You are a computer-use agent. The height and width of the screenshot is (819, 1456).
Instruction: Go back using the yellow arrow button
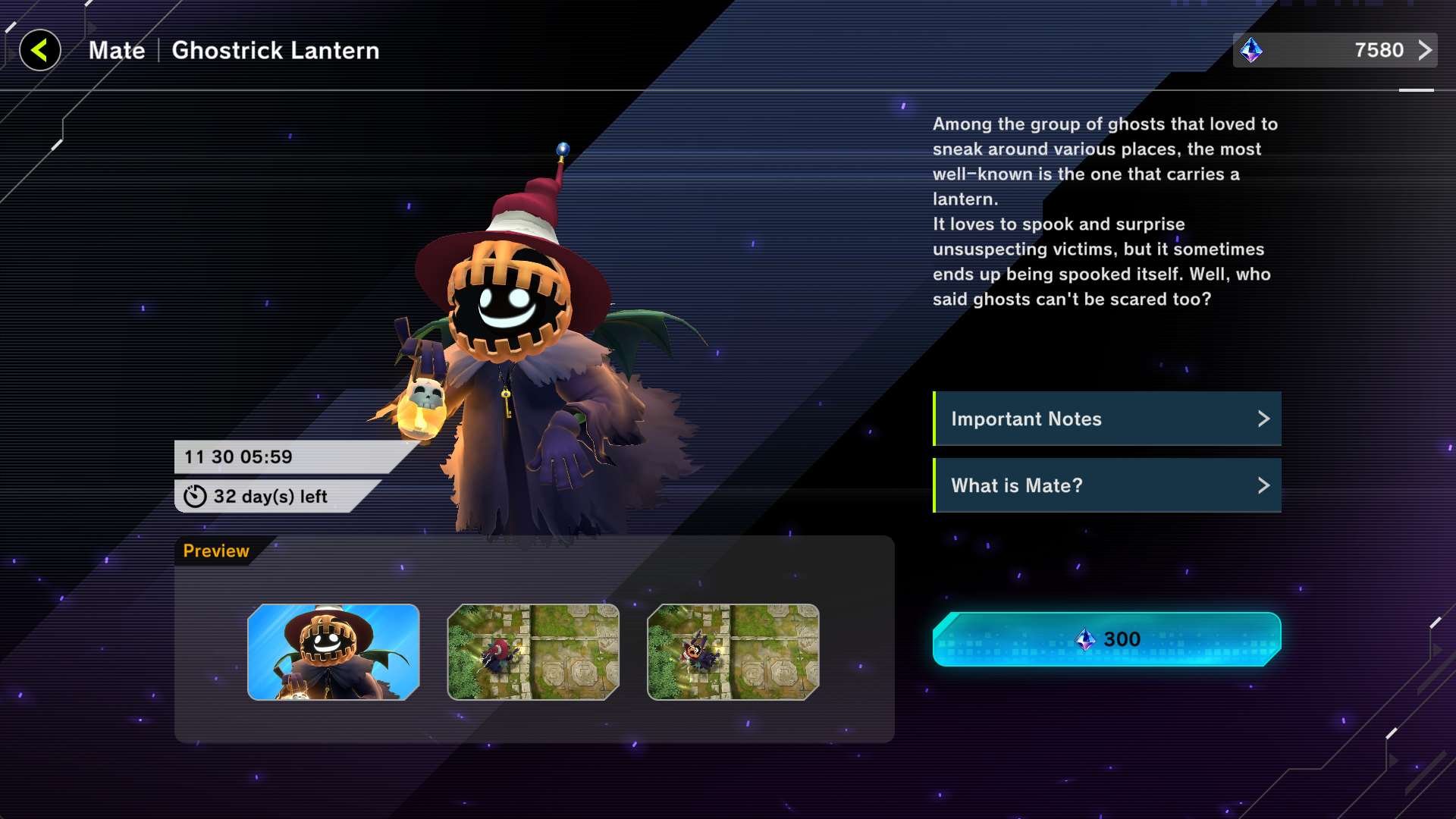click(x=40, y=51)
